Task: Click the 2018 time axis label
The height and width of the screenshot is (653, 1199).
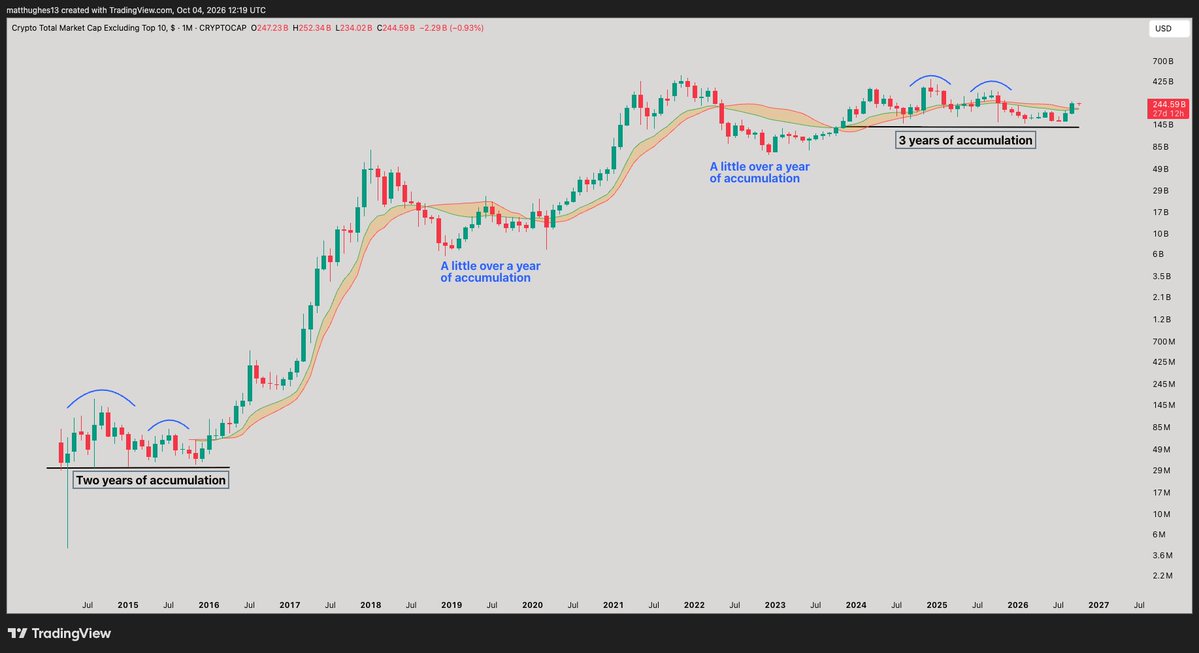Action: point(371,605)
